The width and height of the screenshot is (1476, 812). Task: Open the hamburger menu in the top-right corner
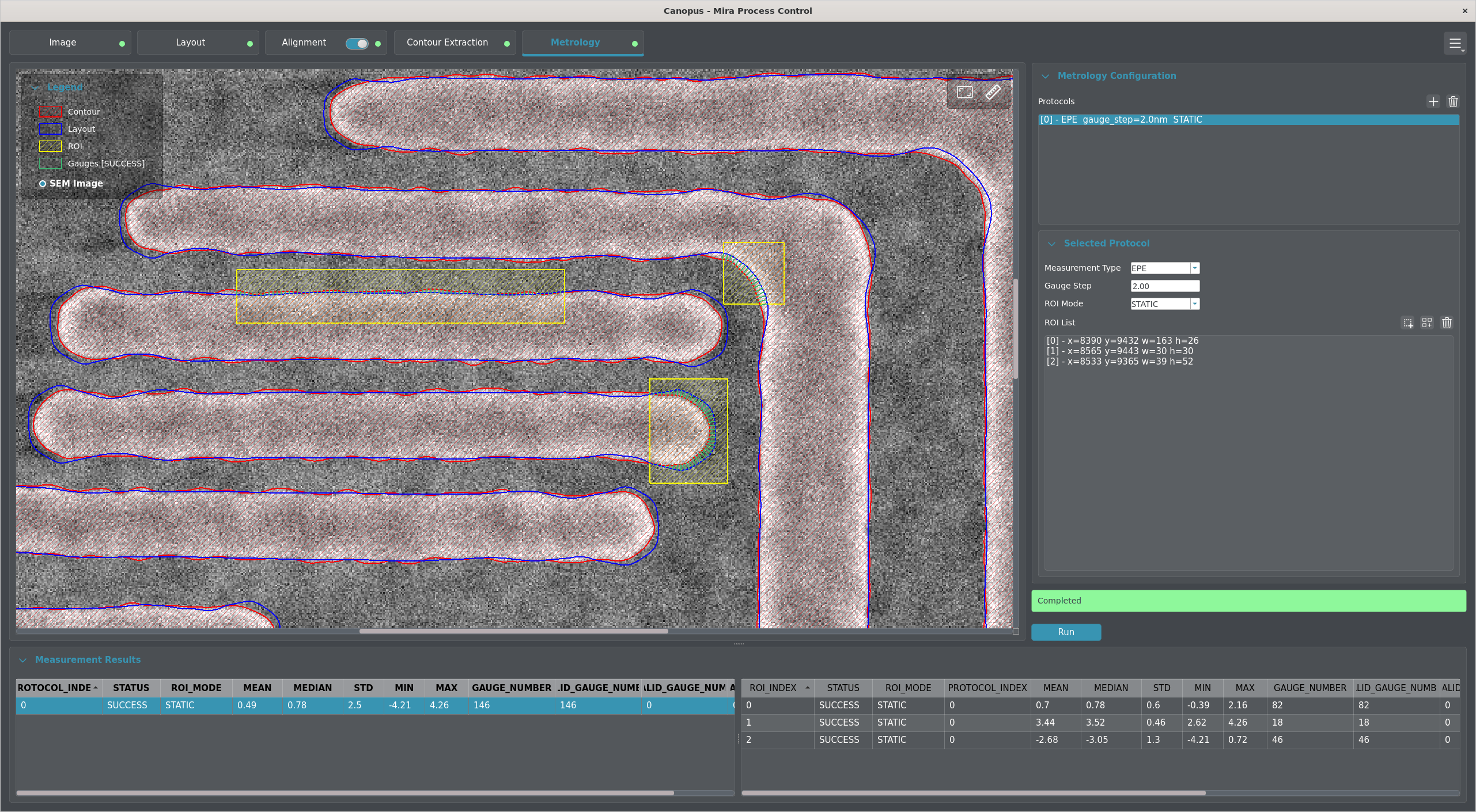1455,43
